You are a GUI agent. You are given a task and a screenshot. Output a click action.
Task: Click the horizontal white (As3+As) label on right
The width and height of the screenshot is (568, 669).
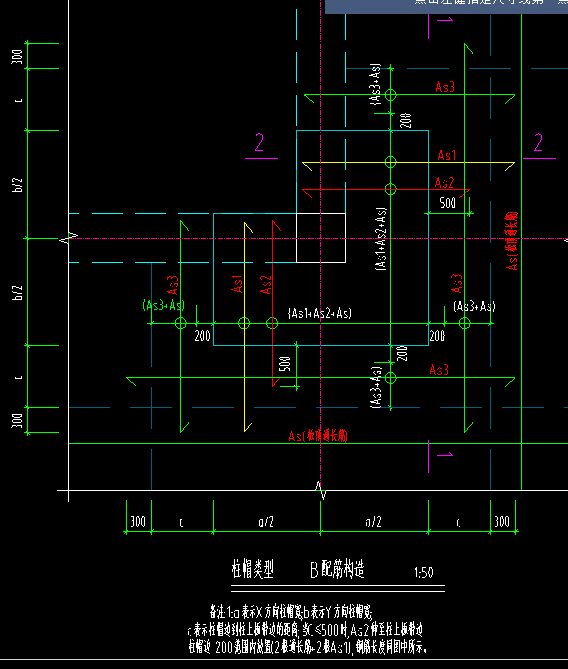(x=475, y=306)
